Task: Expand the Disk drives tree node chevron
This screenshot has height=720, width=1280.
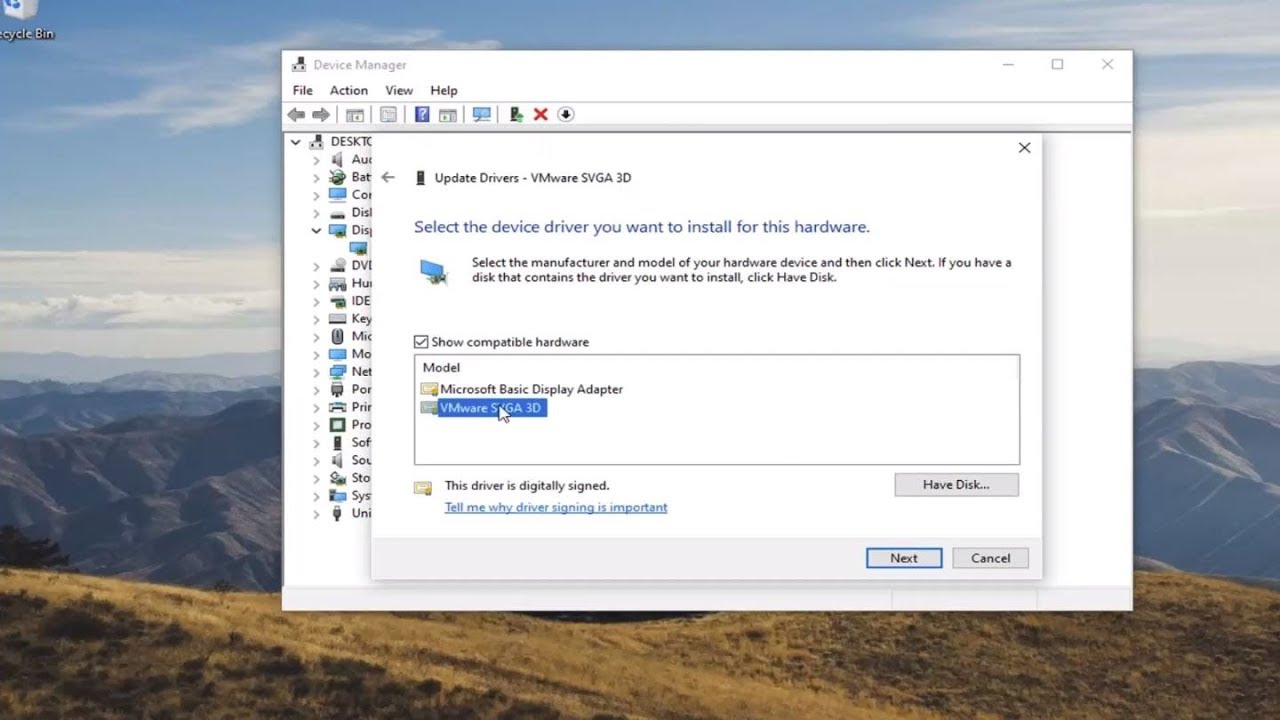Action: click(x=316, y=213)
